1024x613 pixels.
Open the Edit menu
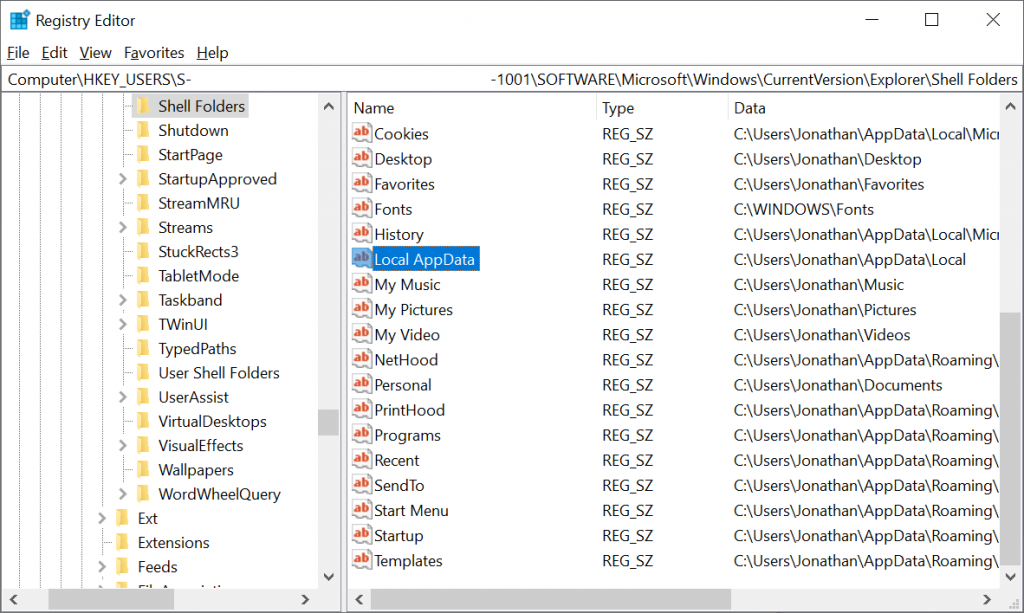[x=54, y=53]
